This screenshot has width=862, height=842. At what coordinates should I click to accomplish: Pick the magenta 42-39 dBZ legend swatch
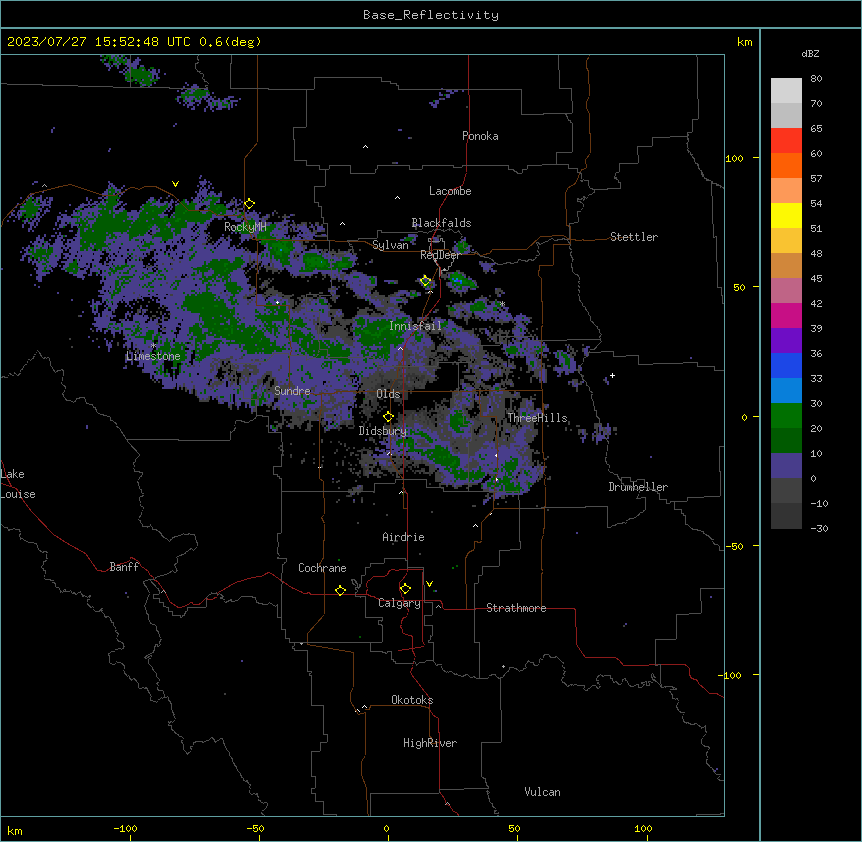[786, 315]
